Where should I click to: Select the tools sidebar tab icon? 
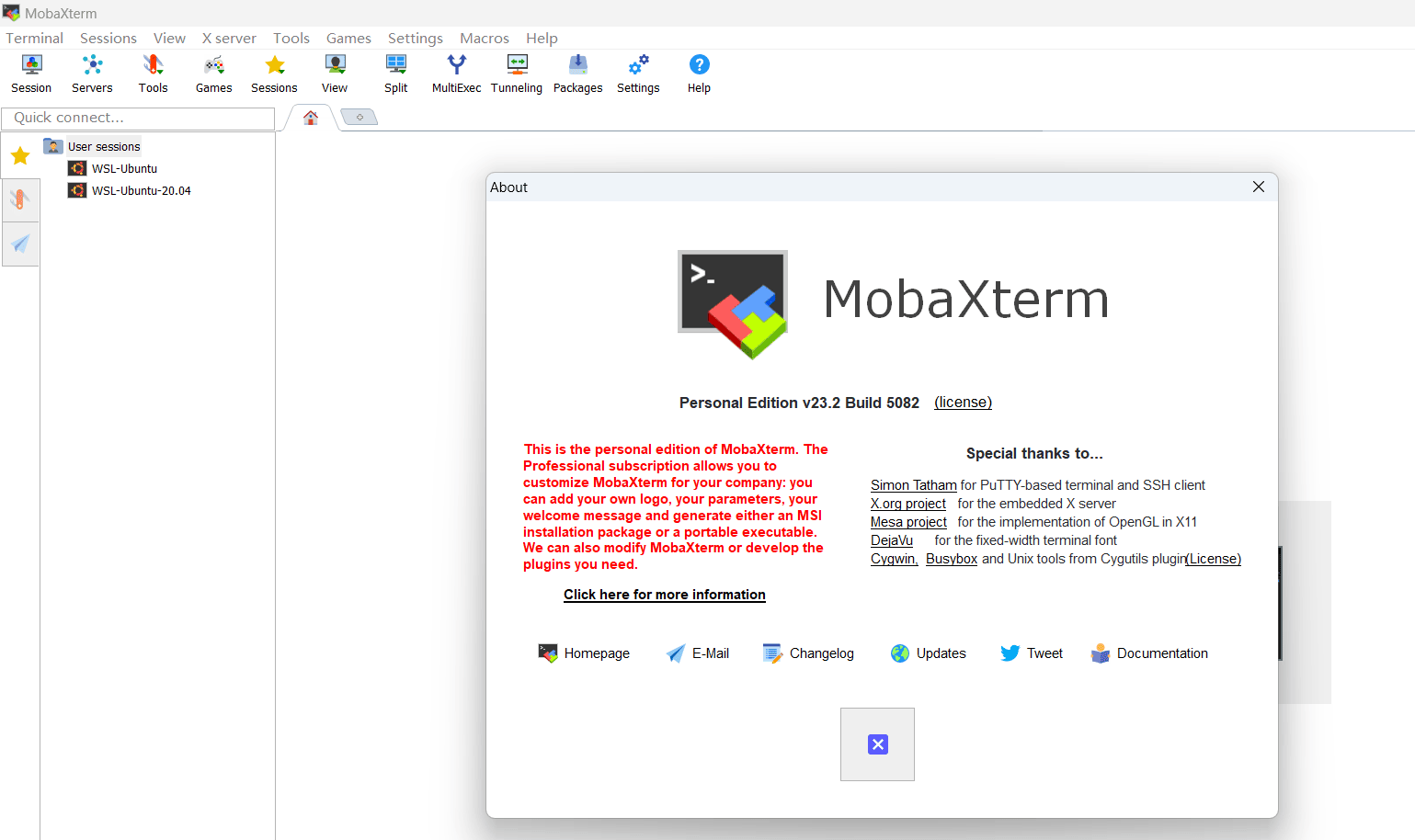click(x=20, y=199)
